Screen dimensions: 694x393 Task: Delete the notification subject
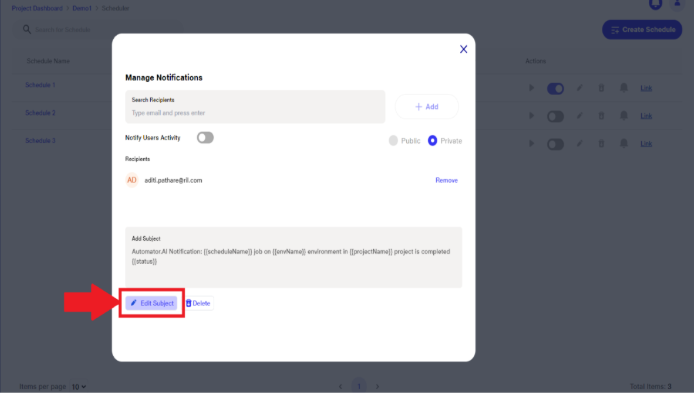pyautogui.click(x=198, y=303)
